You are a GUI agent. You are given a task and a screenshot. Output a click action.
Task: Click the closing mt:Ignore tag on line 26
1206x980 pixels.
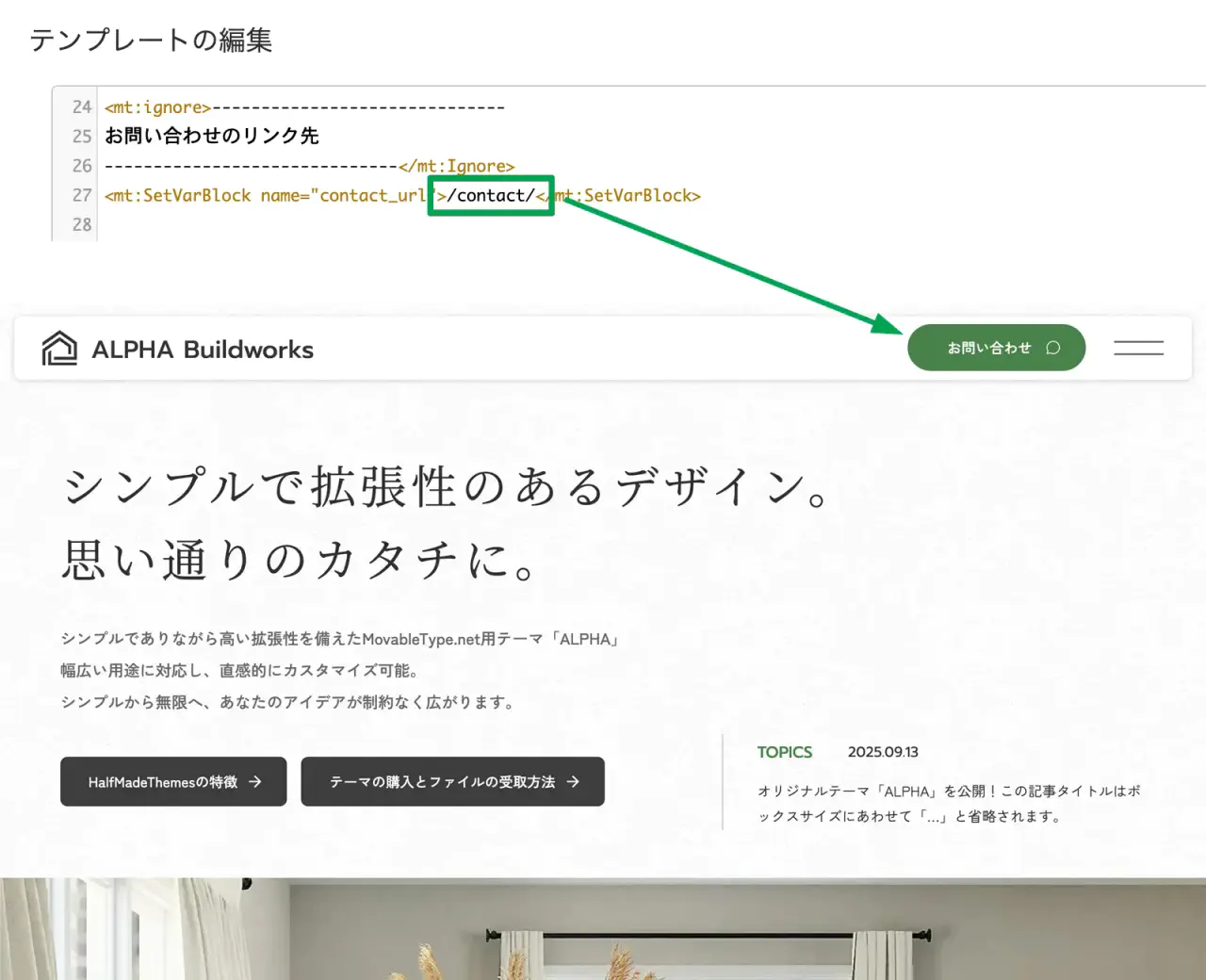click(x=456, y=167)
